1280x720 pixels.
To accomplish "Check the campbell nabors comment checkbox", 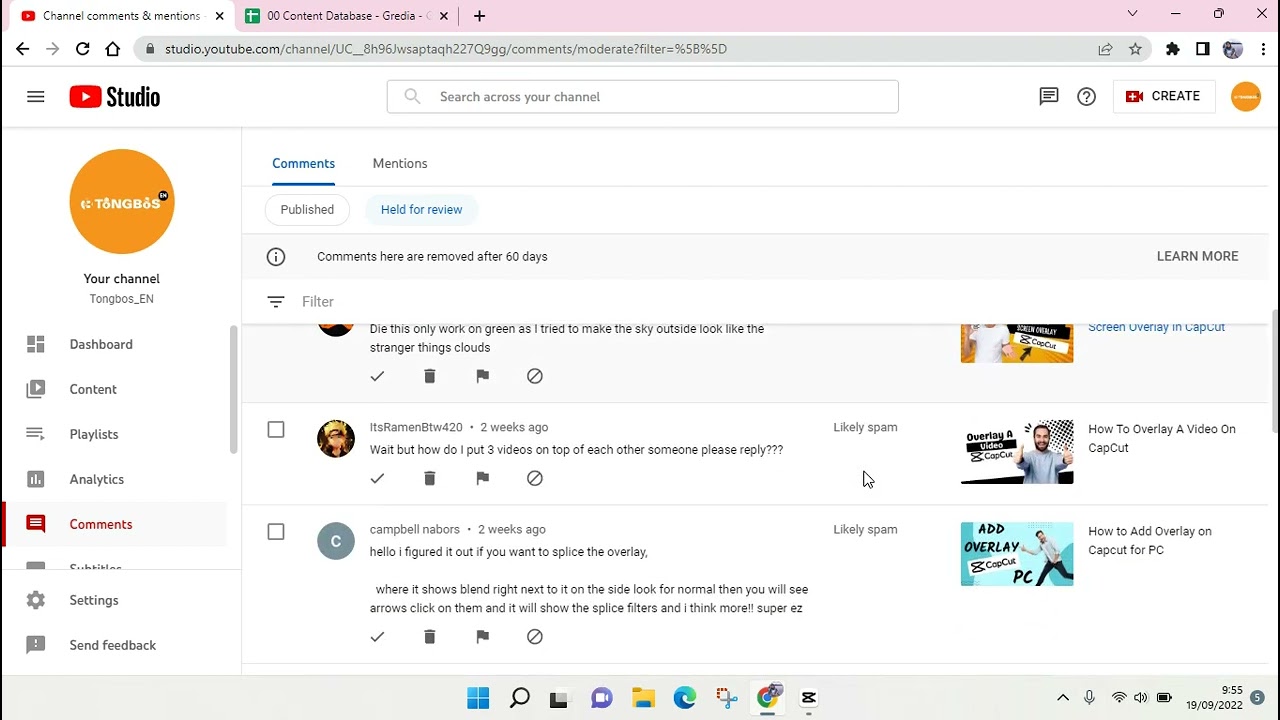I will [x=276, y=532].
